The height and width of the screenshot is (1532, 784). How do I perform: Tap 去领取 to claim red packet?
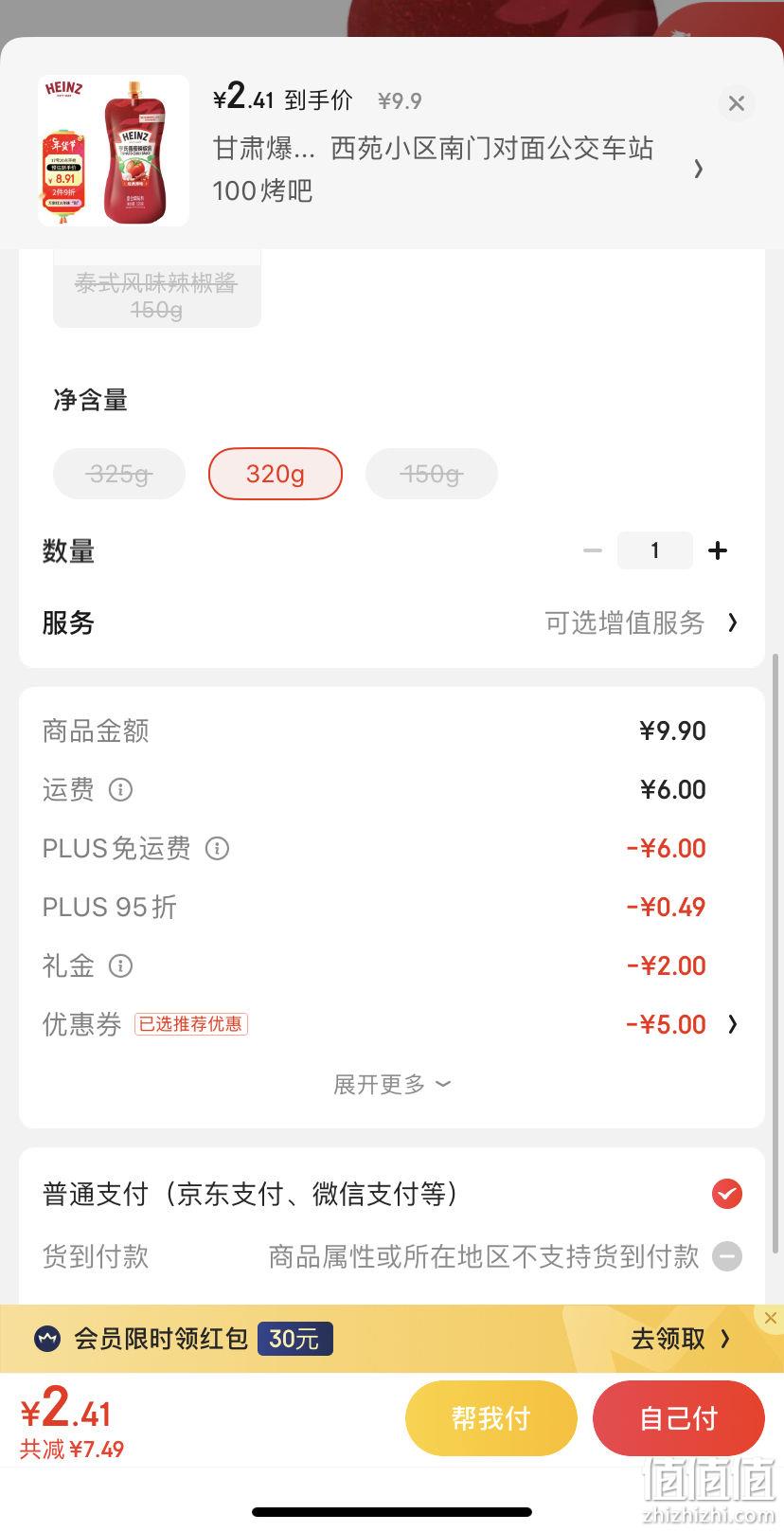[x=681, y=1339]
